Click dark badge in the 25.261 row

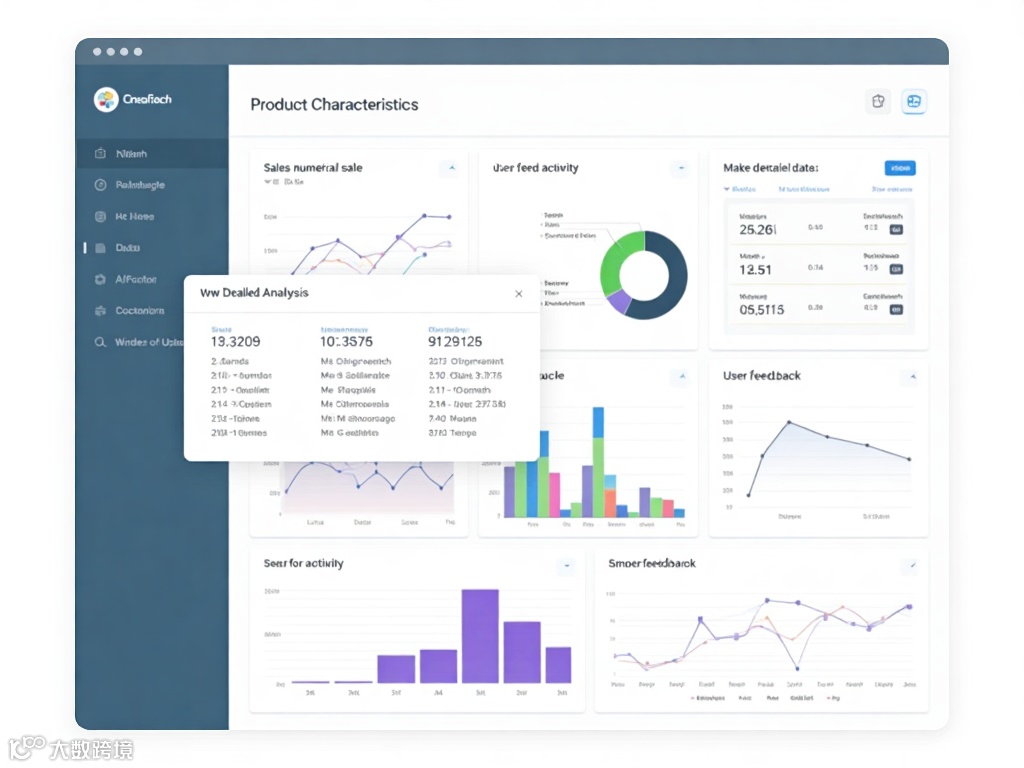pos(897,229)
